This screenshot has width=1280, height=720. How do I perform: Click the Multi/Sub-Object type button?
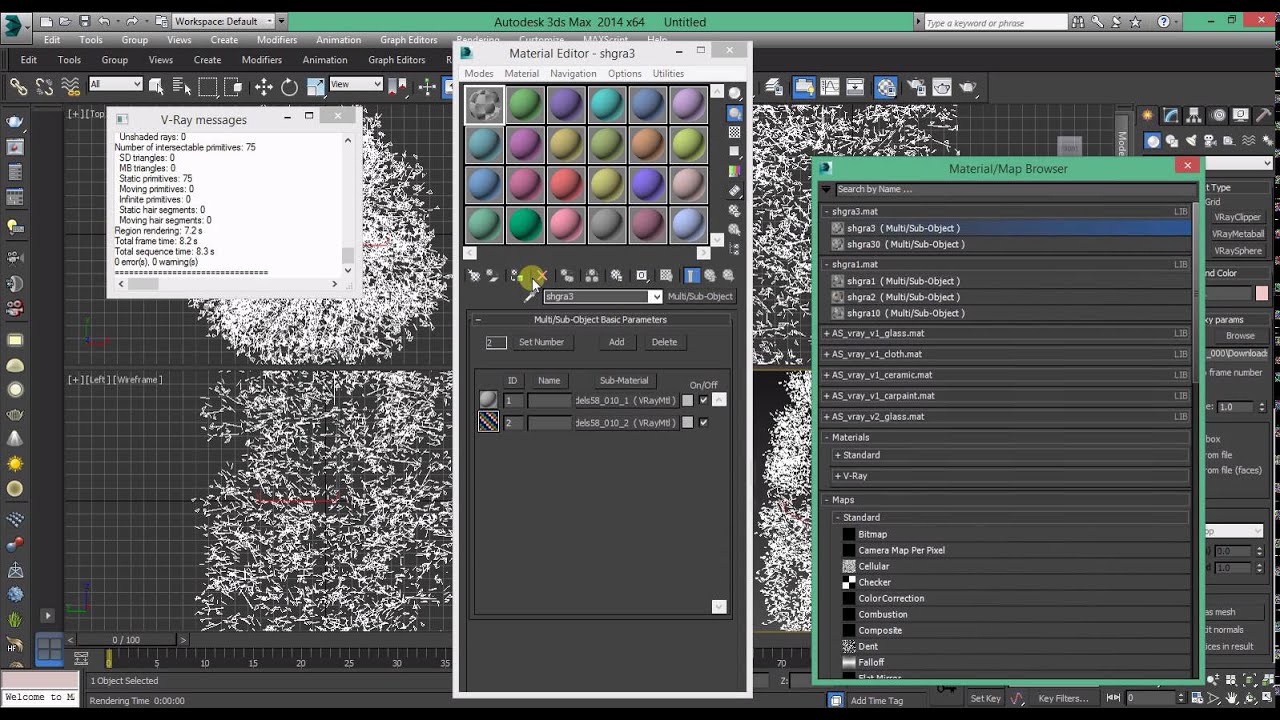[700, 297]
